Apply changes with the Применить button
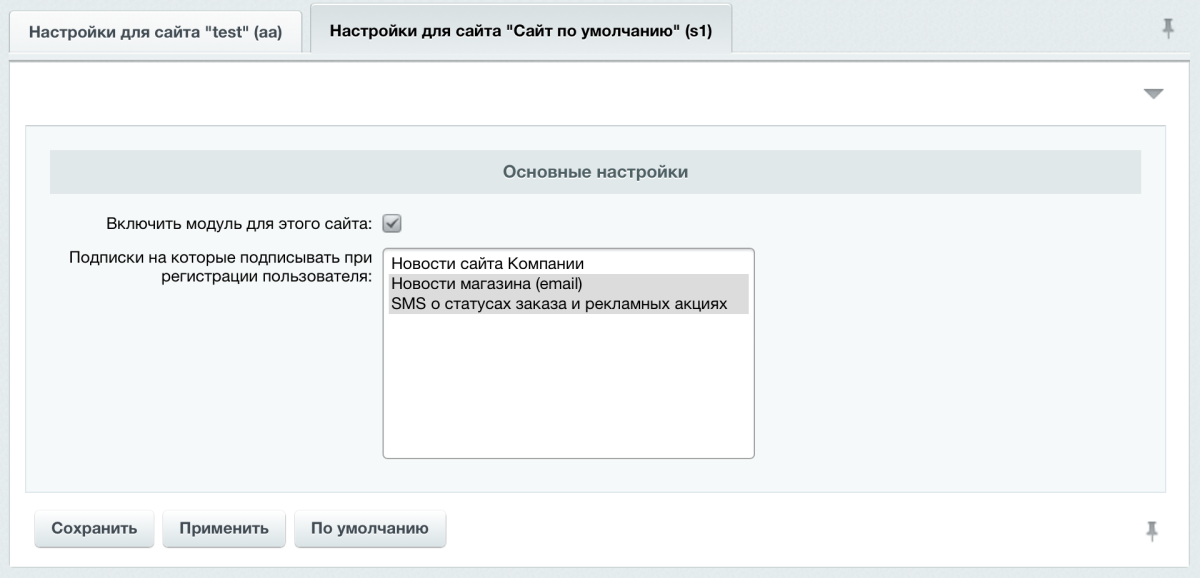1200x578 pixels. point(223,529)
